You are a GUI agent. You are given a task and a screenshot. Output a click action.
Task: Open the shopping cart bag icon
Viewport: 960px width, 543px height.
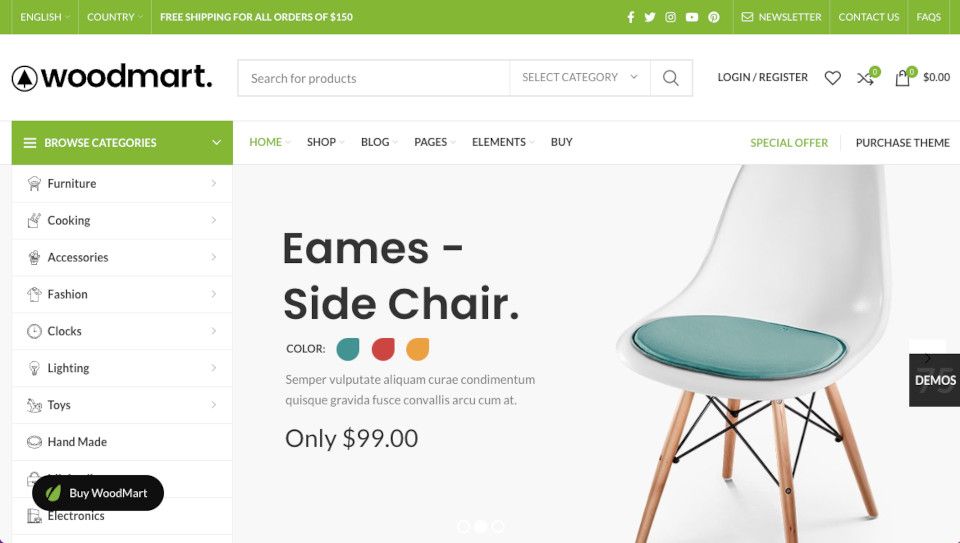[902, 78]
